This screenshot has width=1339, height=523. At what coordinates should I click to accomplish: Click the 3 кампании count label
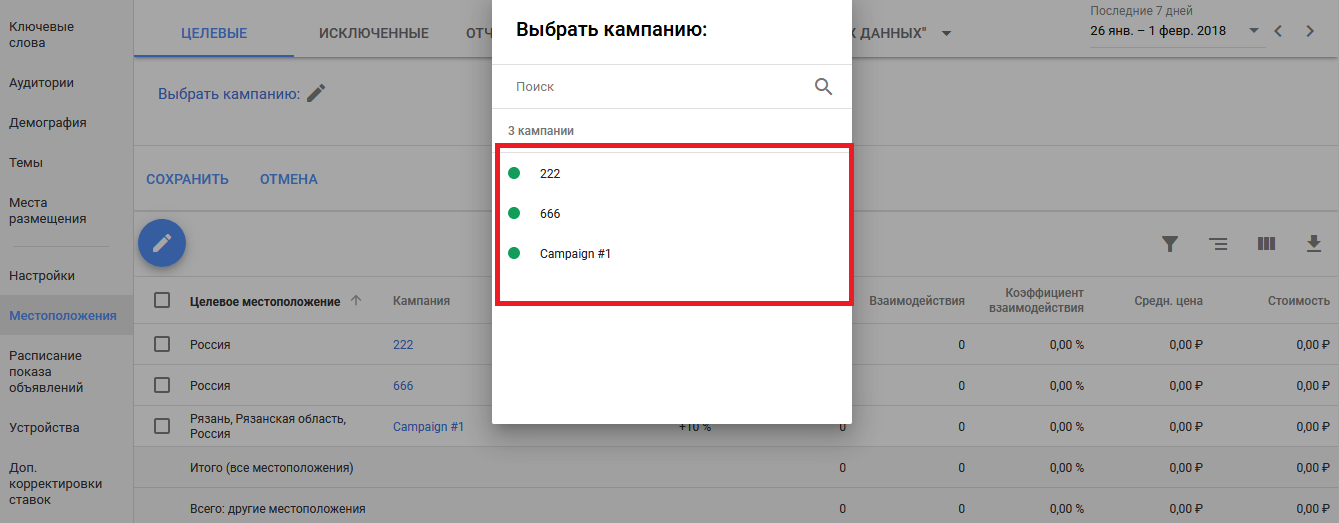[x=541, y=131]
